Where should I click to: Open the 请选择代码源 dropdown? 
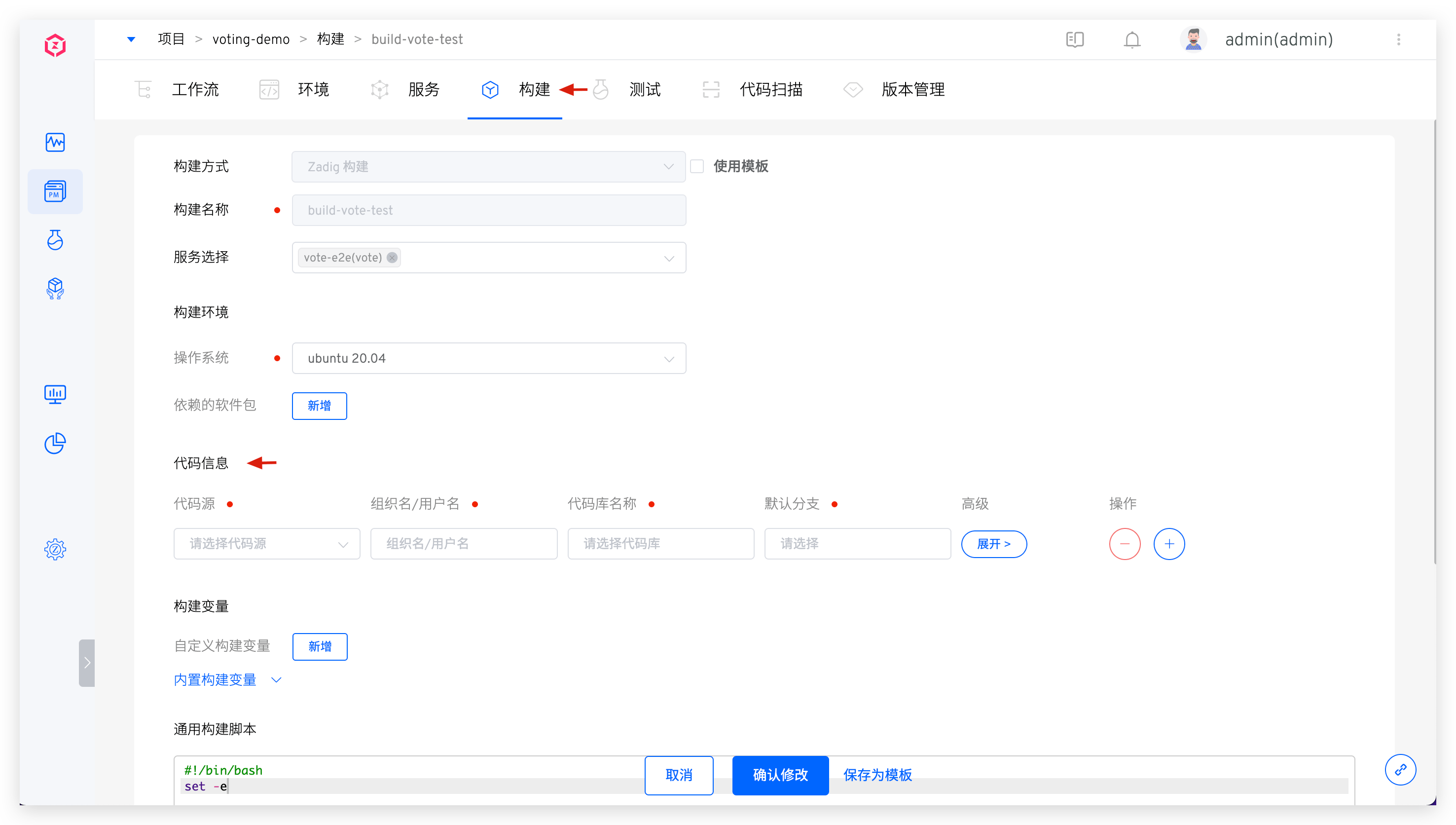tap(266, 544)
